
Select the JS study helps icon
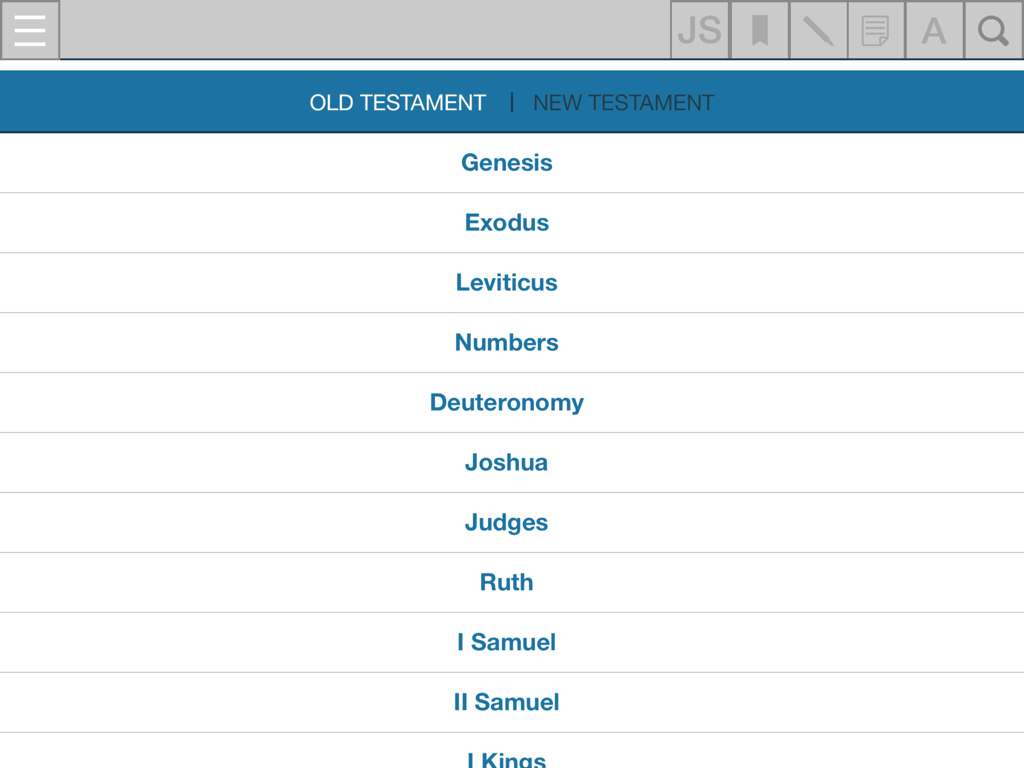point(699,30)
